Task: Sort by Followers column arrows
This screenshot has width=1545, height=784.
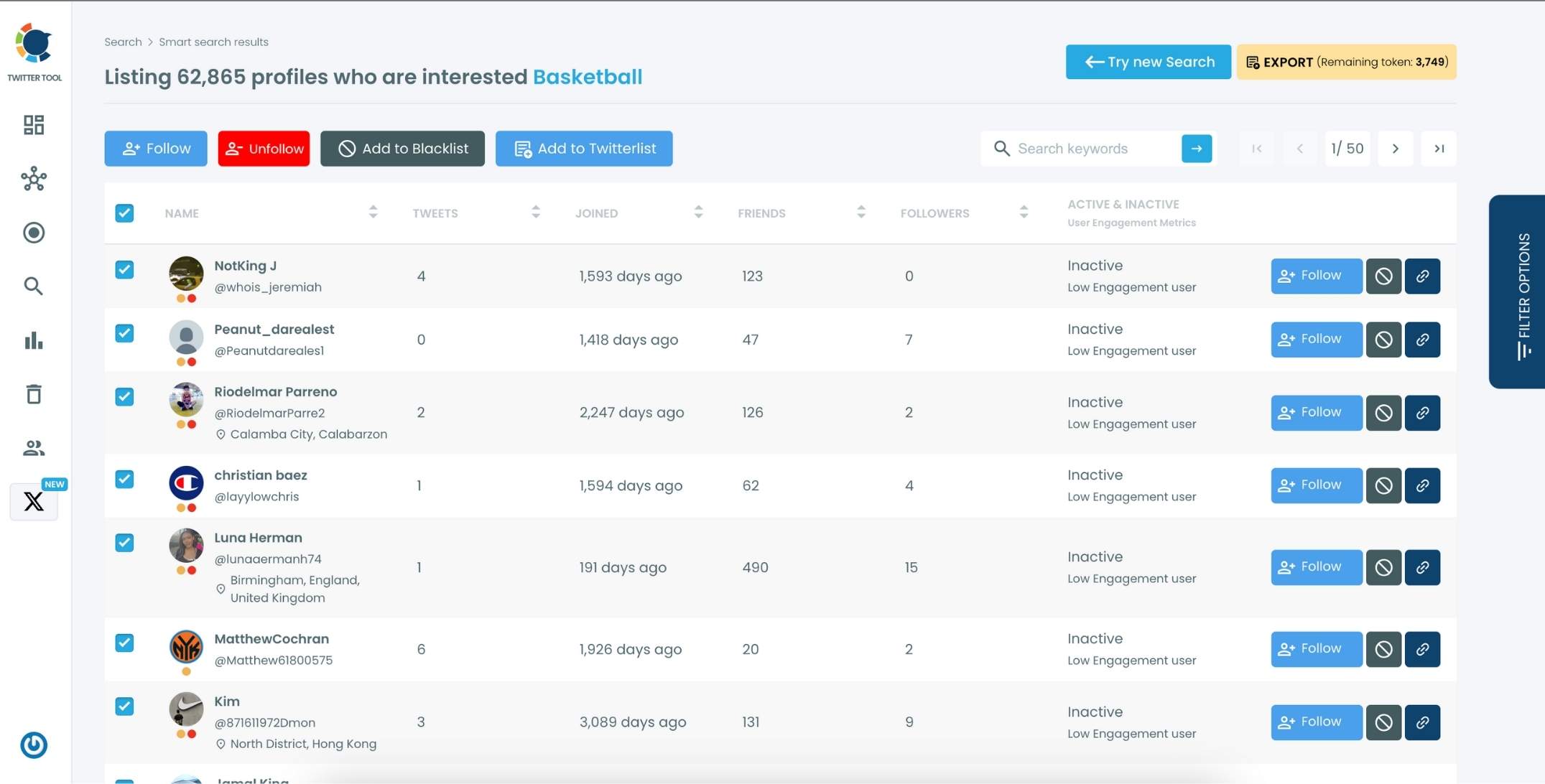Action: pyautogui.click(x=1024, y=213)
